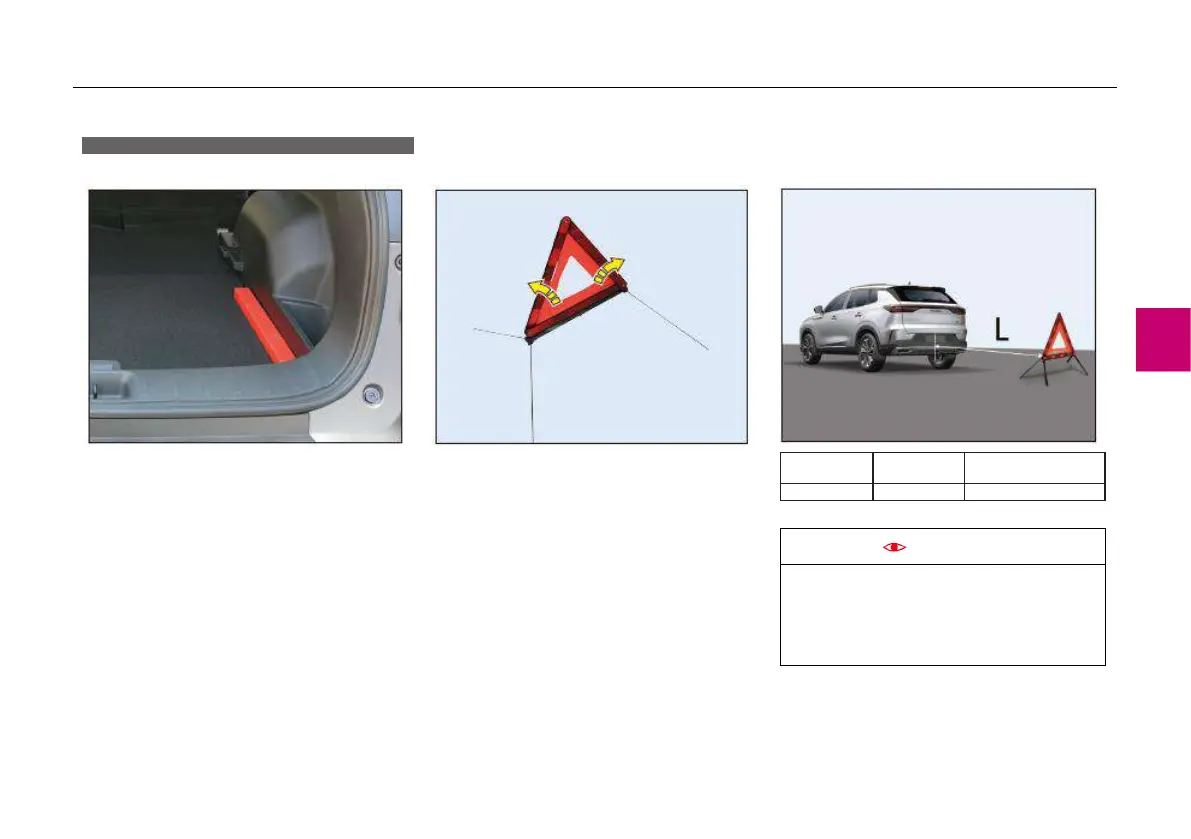The image size is (1191, 839).
Task: Open the triangle unfolding illustration
Action: pos(591,317)
